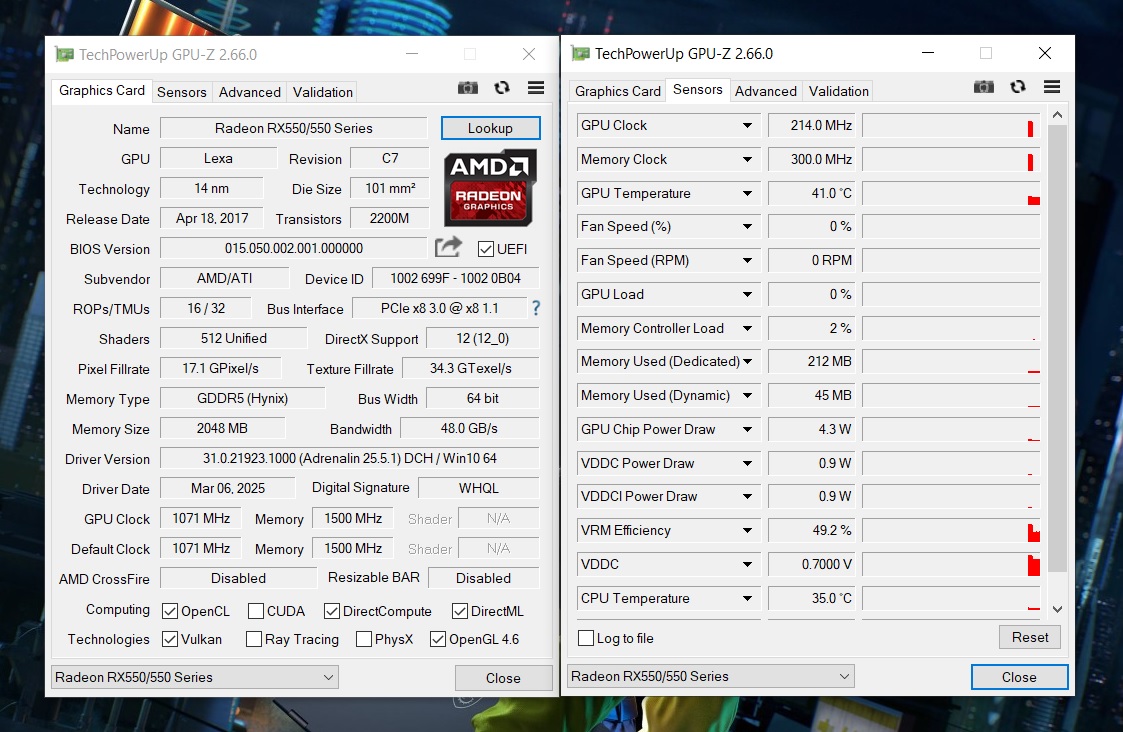Toggle DirectML checkbox
This screenshot has width=1123, height=732.
(460, 611)
